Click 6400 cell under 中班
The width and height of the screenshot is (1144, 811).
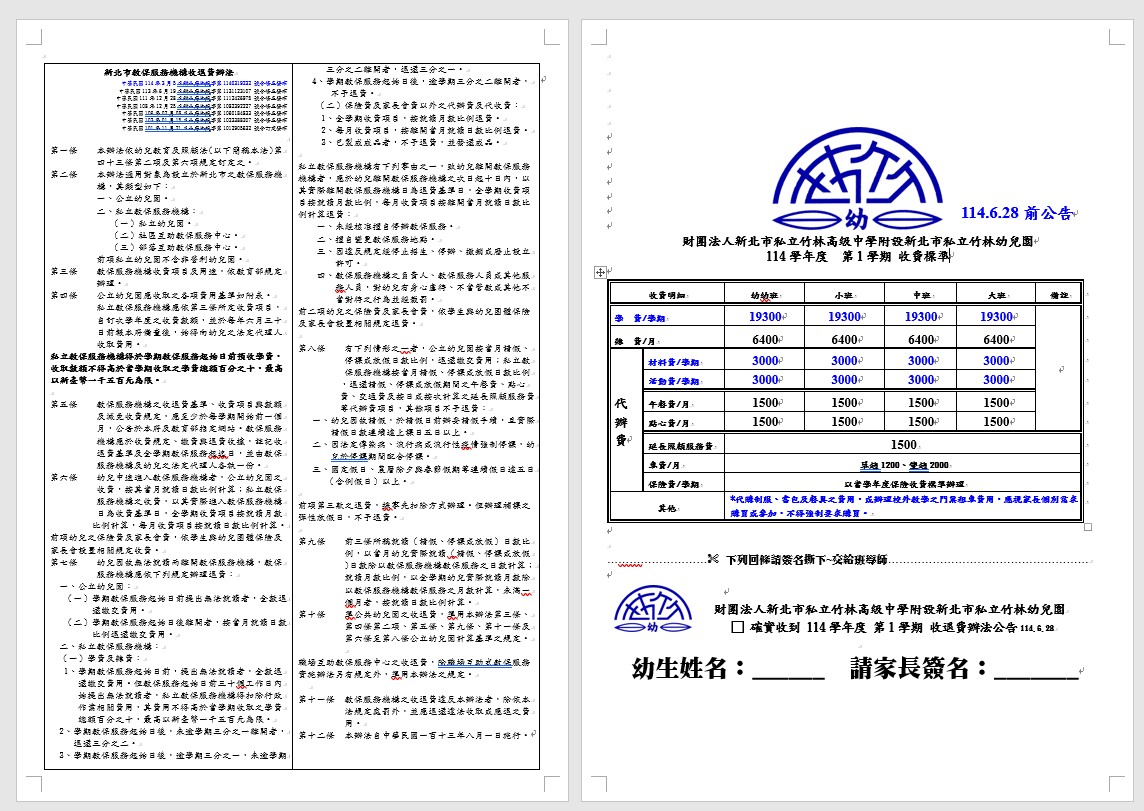point(921,339)
